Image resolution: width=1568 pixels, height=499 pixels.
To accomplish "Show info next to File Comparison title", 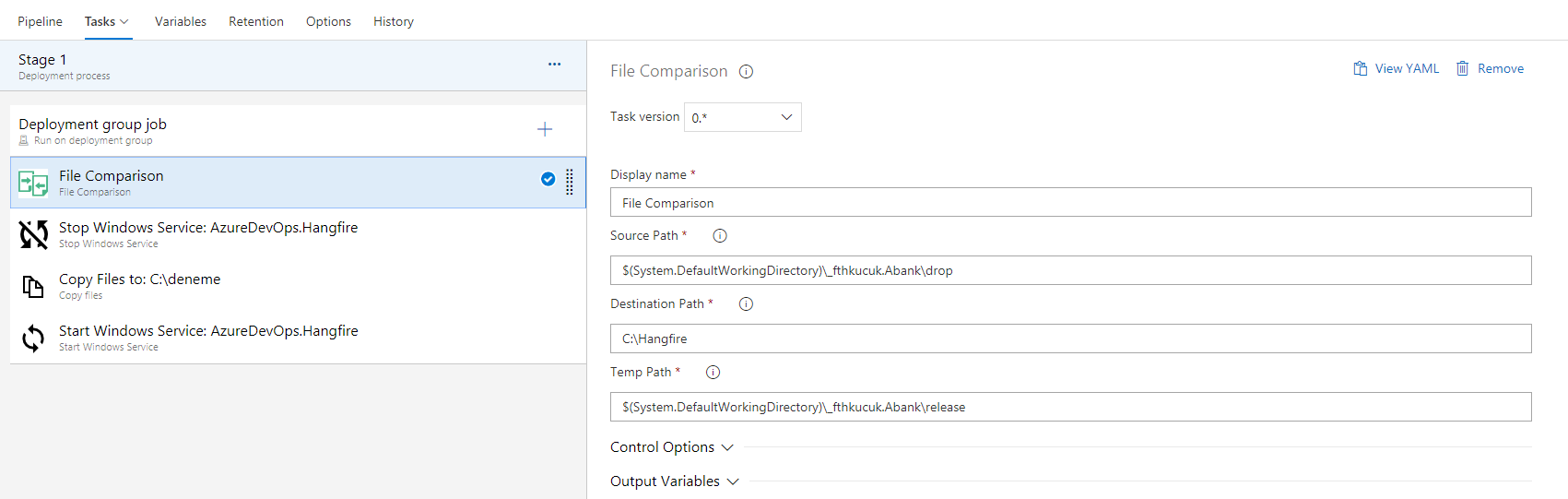I will point(746,72).
